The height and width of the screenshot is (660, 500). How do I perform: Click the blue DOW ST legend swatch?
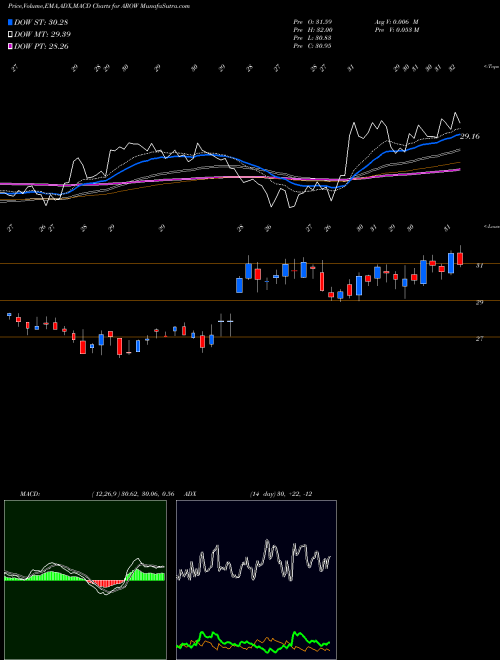pyautogui.click(x=11, y=22)
